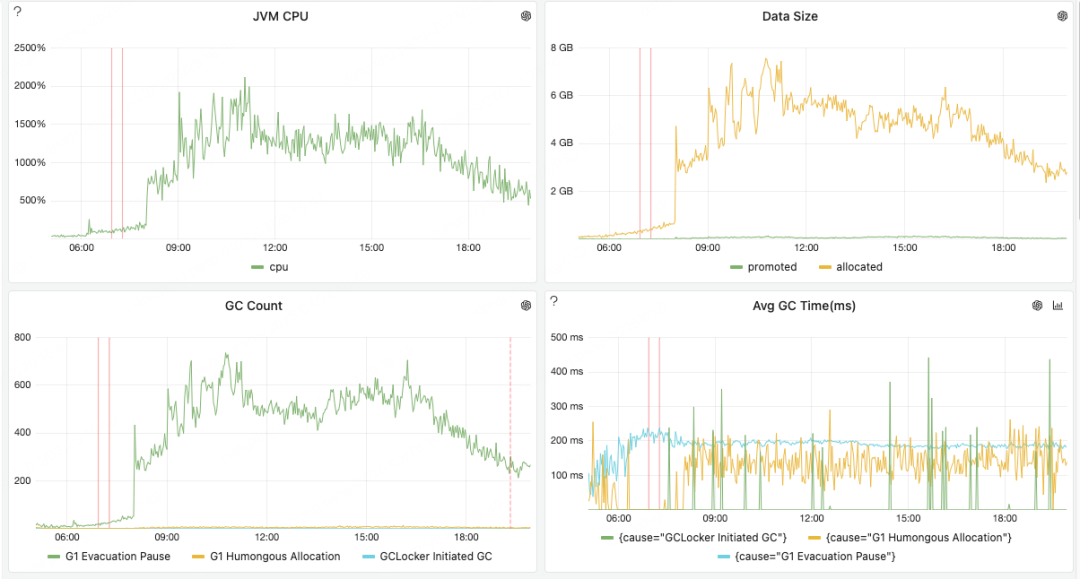The height and width of the screenshot is (579, 1080).
Task: Click the 18:00 time label in Data Size panel
Action: tap(1004, 248)
